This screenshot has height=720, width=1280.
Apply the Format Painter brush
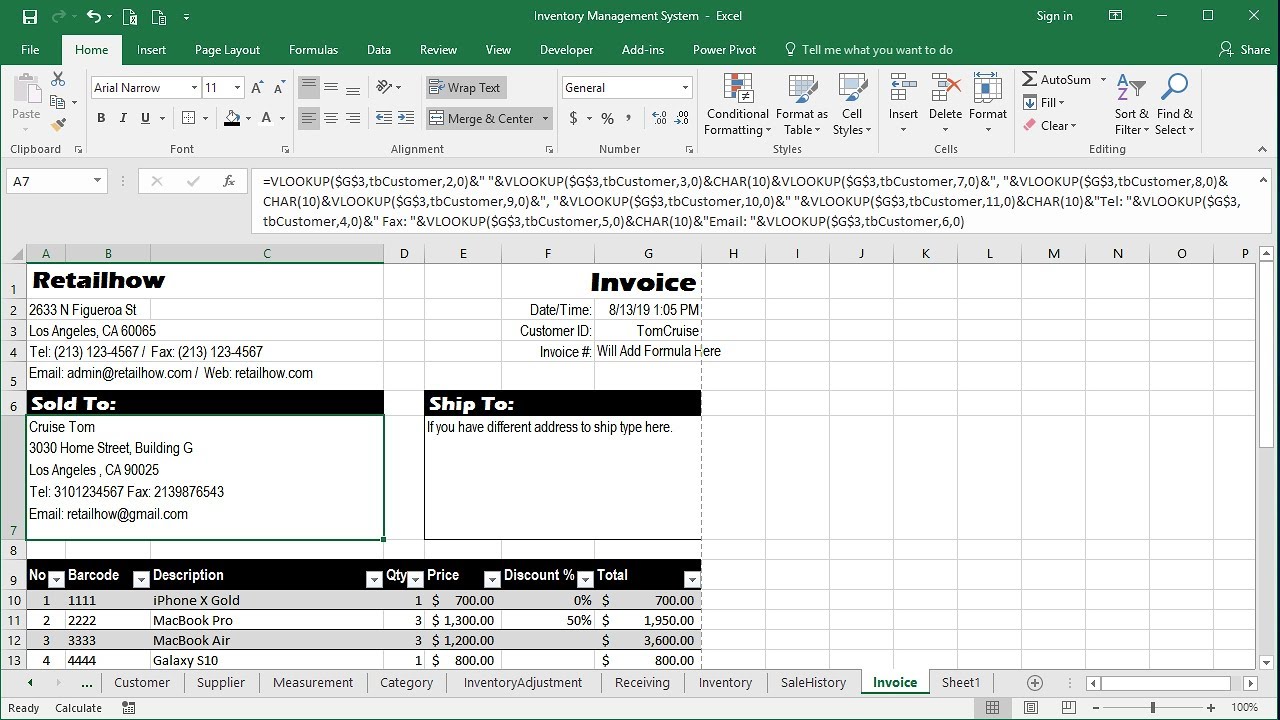[58, 125]
